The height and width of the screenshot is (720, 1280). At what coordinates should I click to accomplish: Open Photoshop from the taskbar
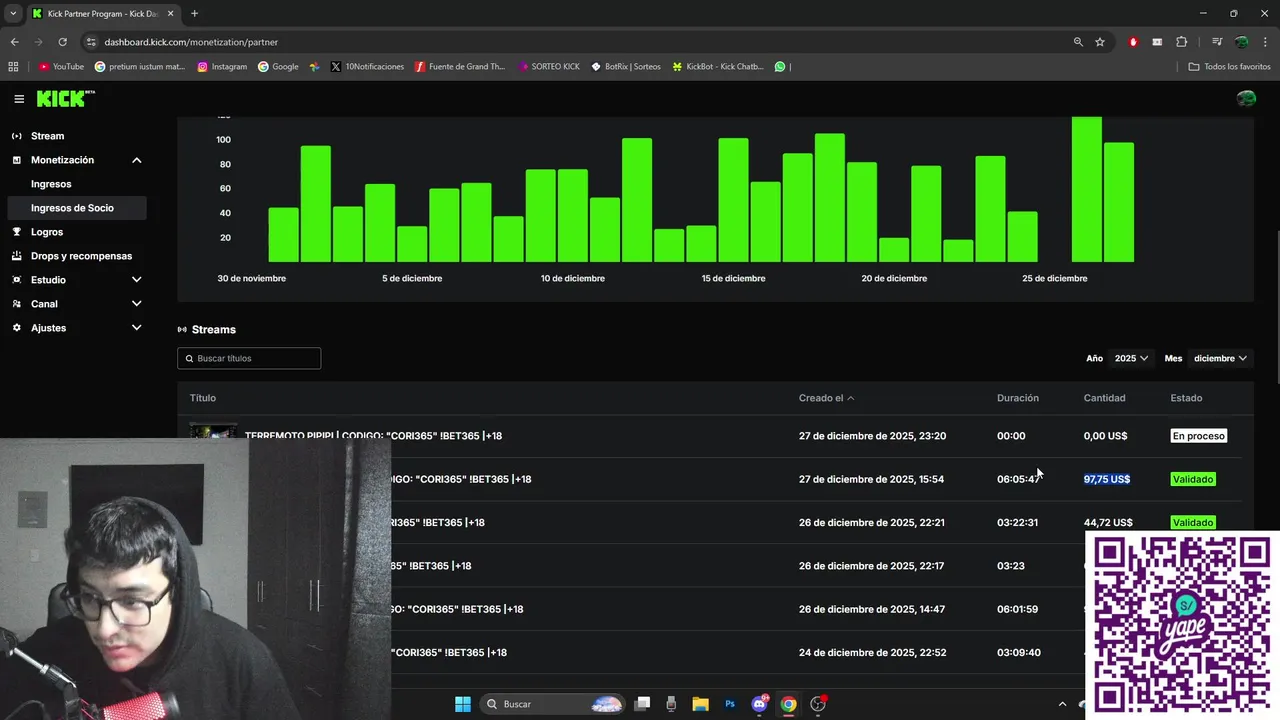click(x=730, y=704)
